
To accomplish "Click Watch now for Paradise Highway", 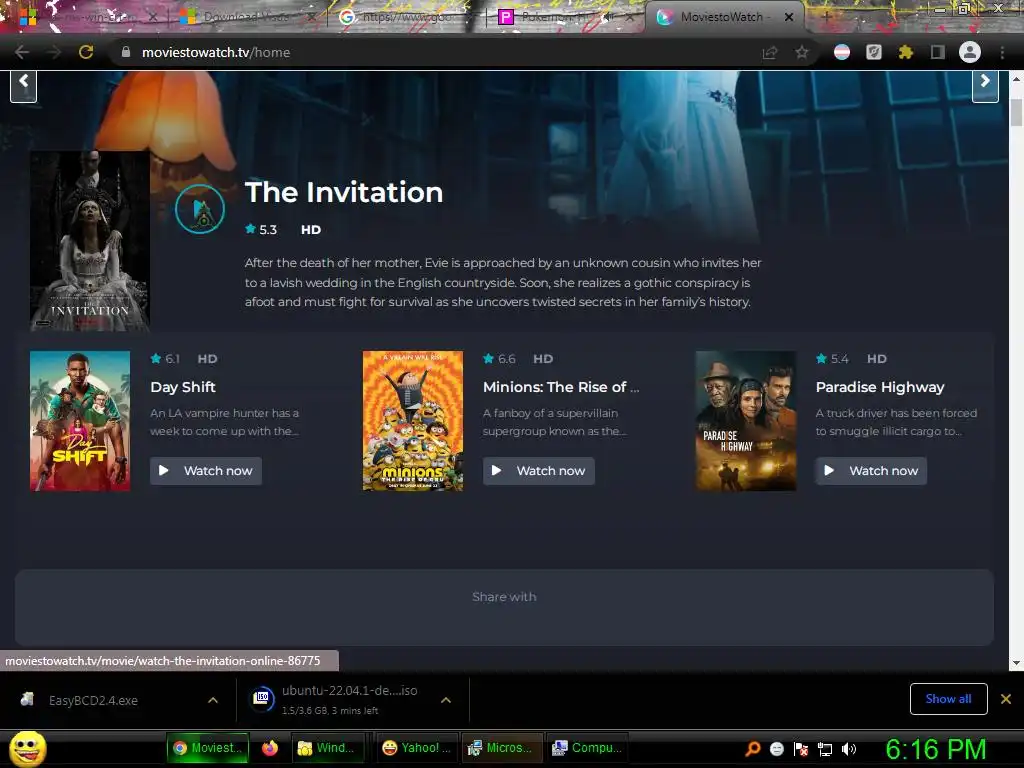I will (871, 470).
